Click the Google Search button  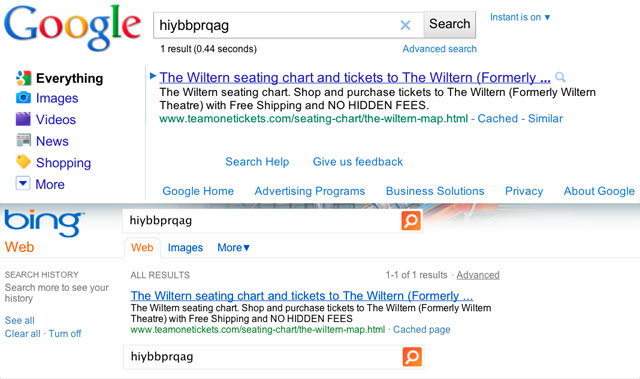(449, 24)
